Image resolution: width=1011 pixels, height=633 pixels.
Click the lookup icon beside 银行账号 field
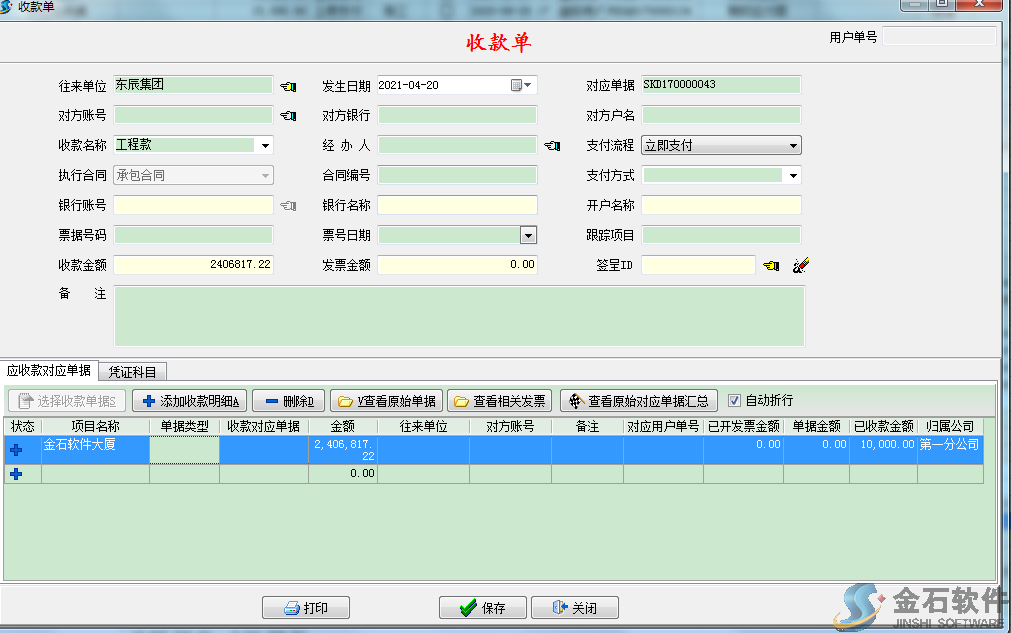coord(288,206)
